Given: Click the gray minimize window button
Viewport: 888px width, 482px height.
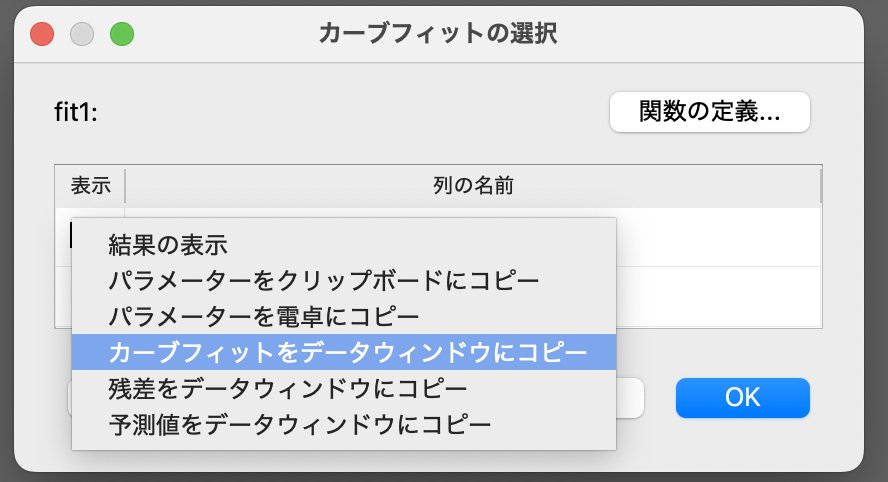Looking at the screenshot, I should coord(81,34).
